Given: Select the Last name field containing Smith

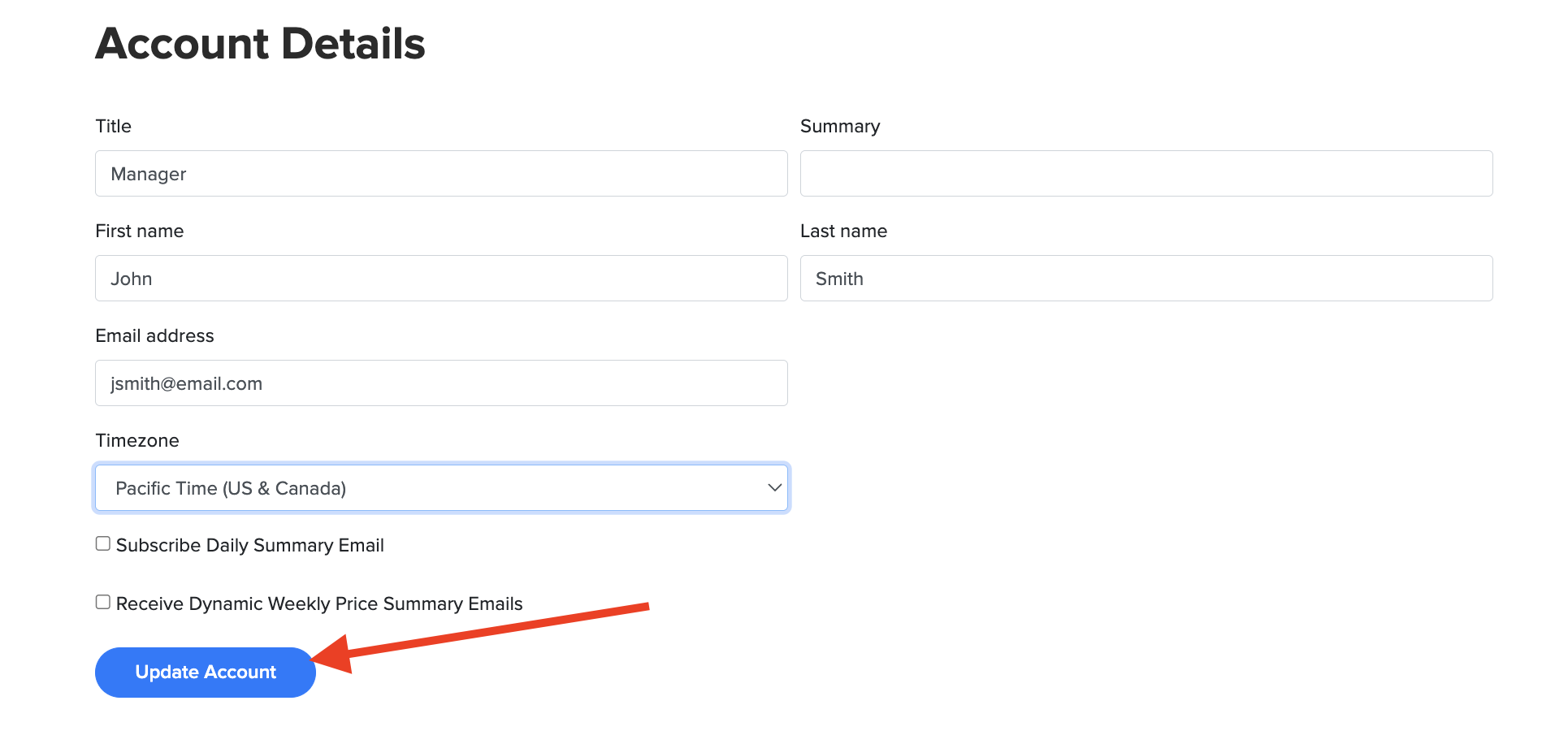Looking at the screenshot, I should [1146, 279].
